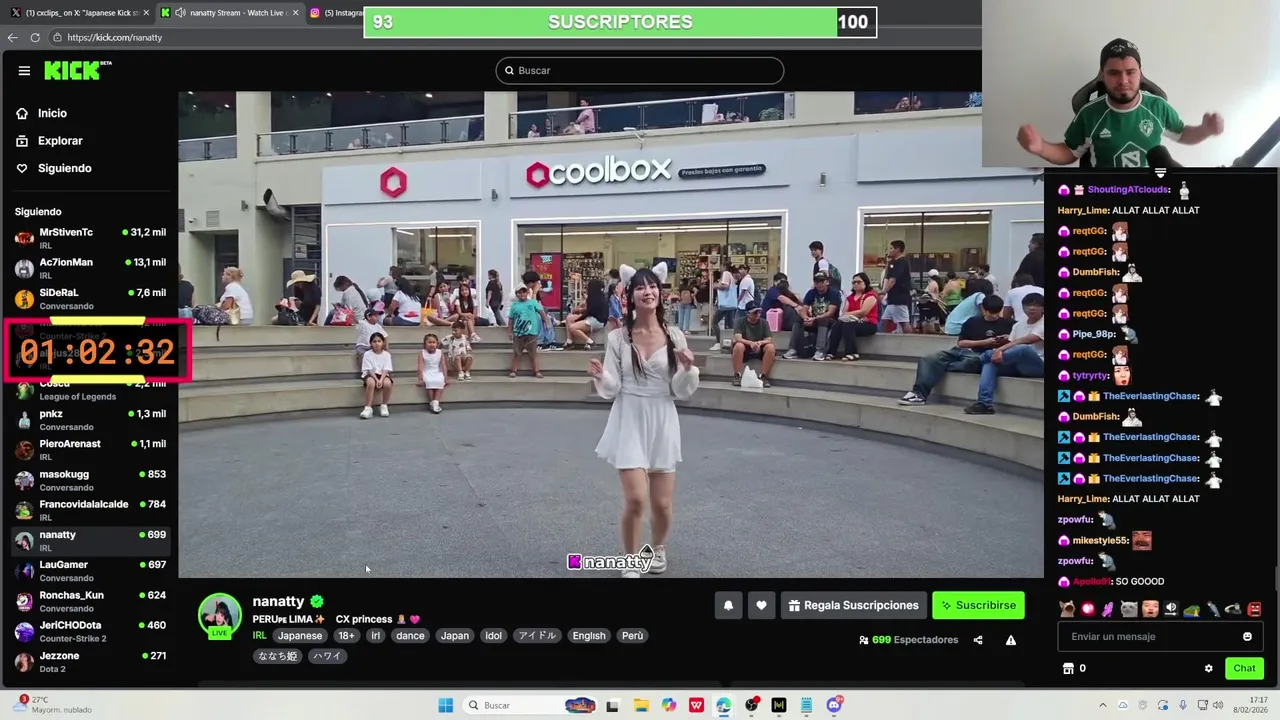Click the Buscar search field
1280x720 pixels.
pyautogui.click(x=639, y=70)
